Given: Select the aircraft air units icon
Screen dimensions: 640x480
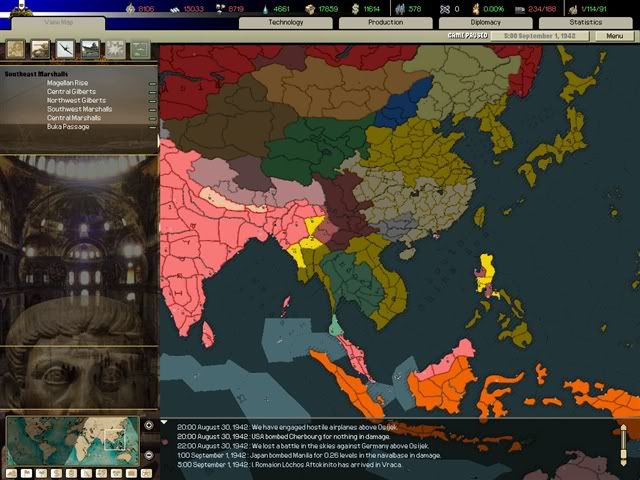Looking at the screenshot, I should pos(65,48).
